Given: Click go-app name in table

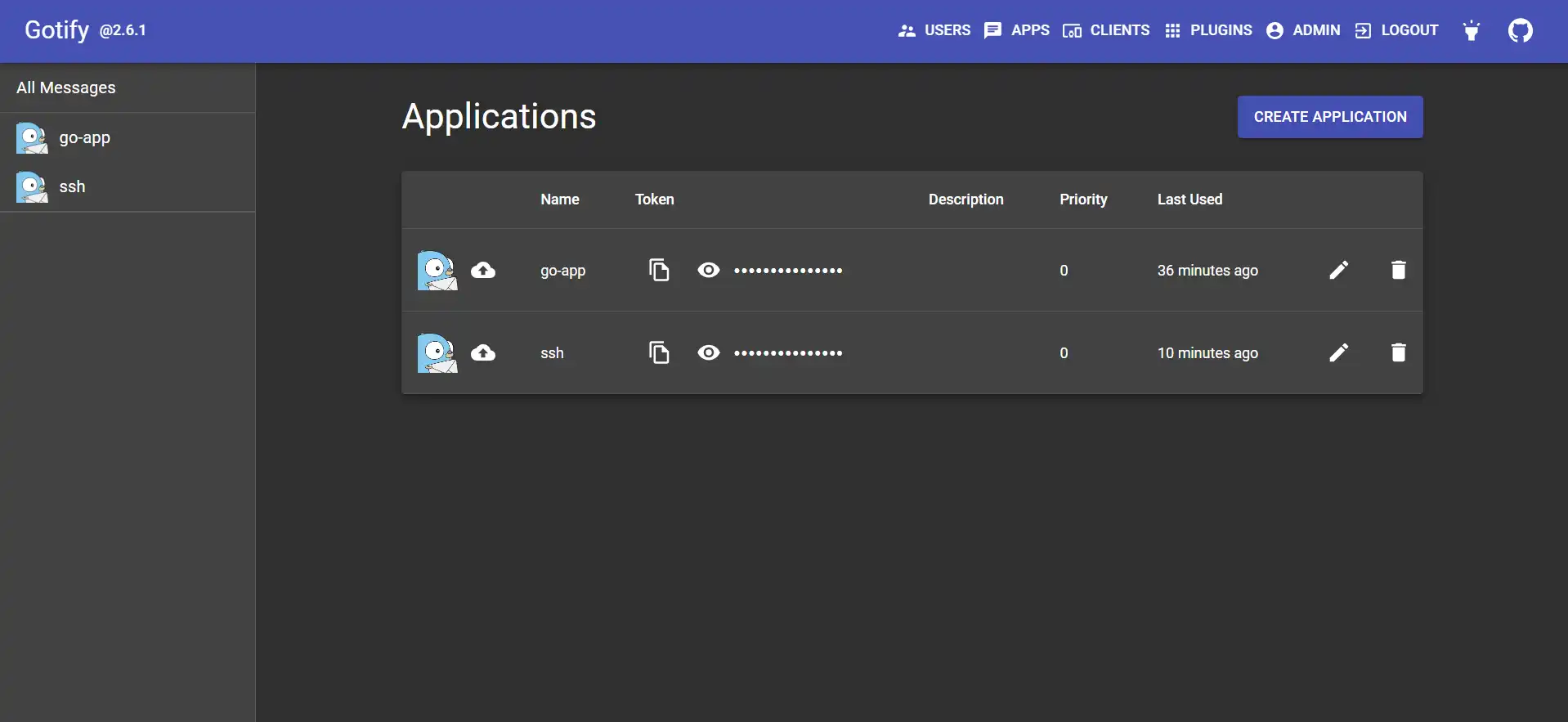Looking at the screenshot, I should pos(562,271).
